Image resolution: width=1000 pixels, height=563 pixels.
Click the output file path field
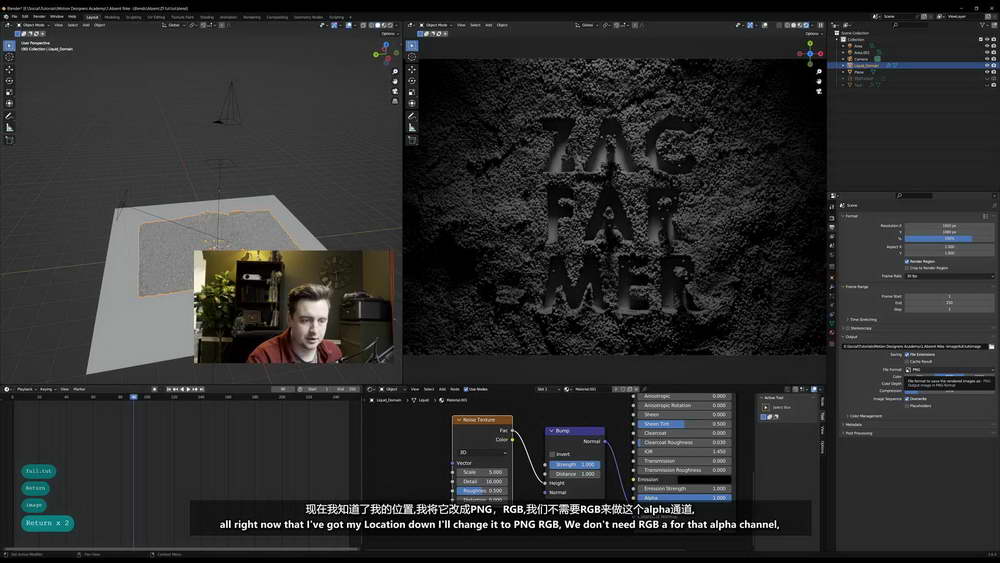click(915, 346)
